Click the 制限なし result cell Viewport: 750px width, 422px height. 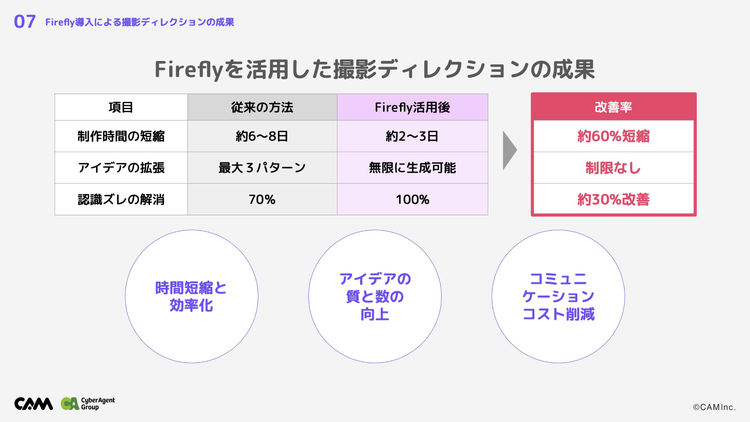tap(612, 167)
